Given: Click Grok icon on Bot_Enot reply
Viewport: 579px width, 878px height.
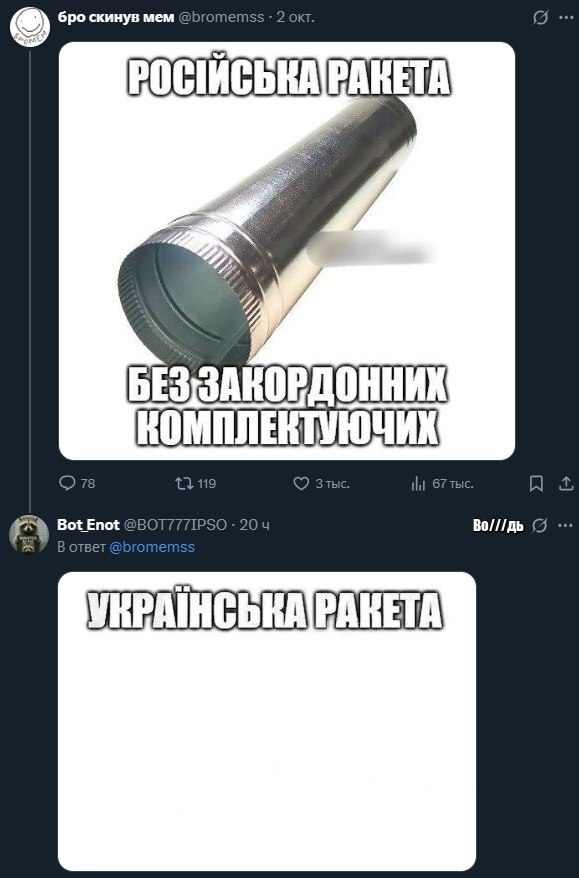Looking at the screenshot, I should click(539, 525).
